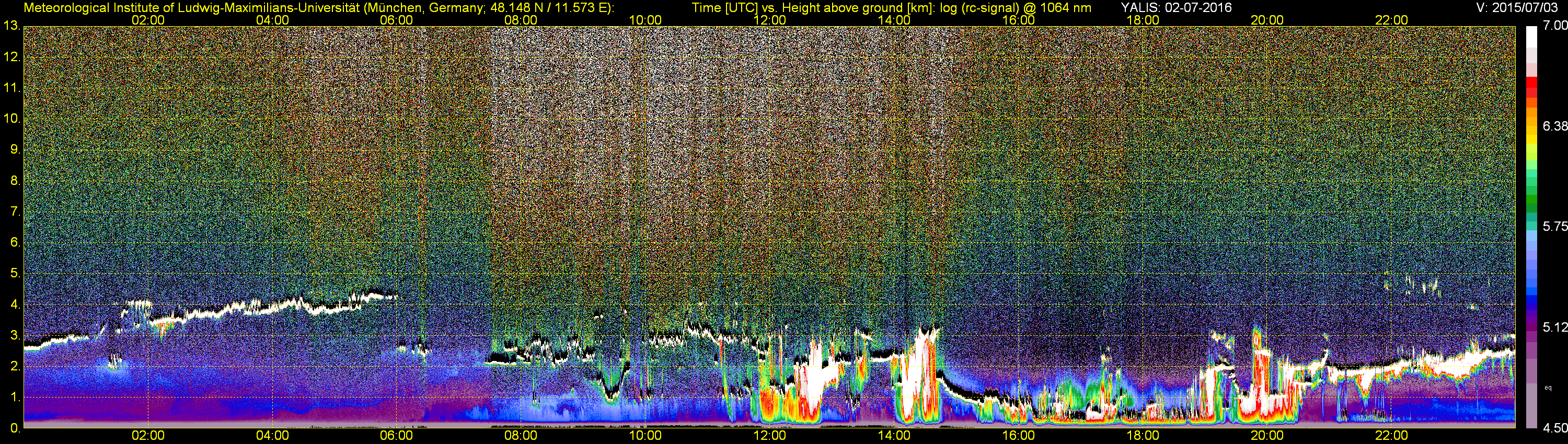The image size is (1568, 444).
Task: Click the 8 km height axis label
Action: [15, 181]
